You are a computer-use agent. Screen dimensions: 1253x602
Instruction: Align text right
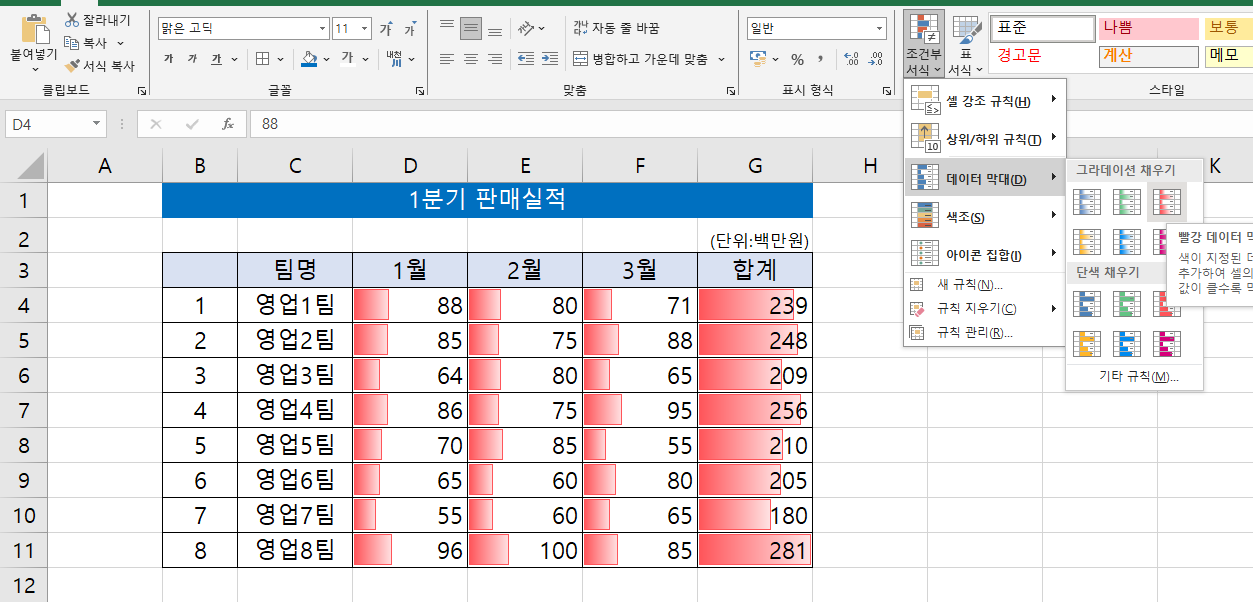click(x=495, y=59)
